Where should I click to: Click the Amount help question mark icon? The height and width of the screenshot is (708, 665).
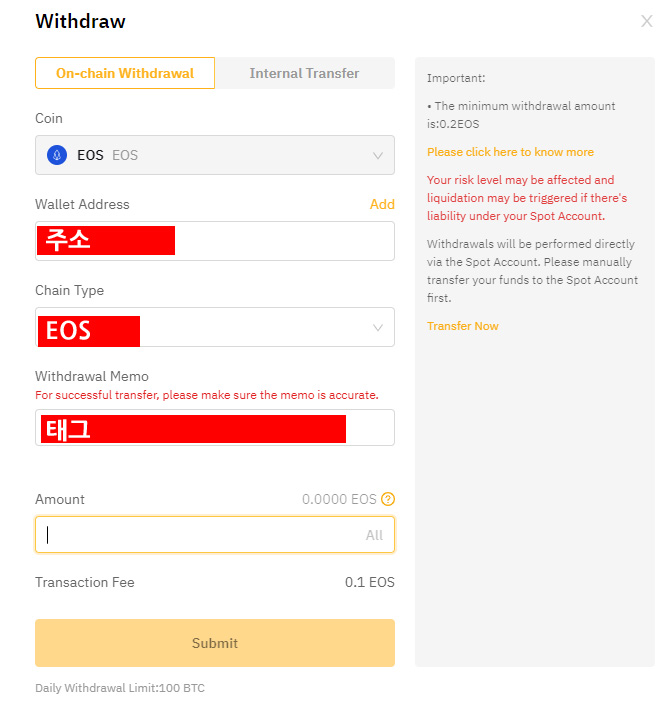click(x=388, y=499)
